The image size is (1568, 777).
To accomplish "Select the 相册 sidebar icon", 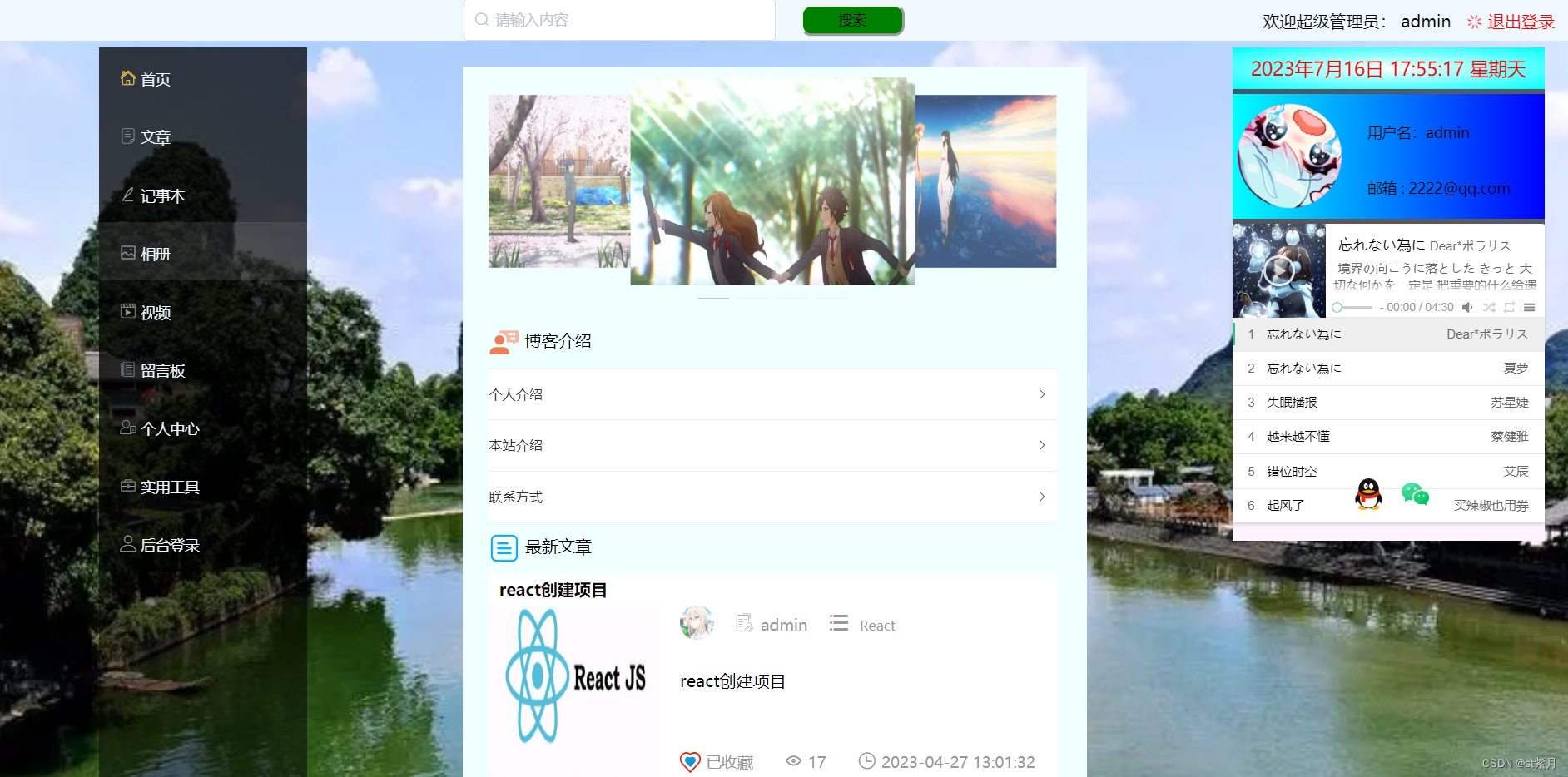I will 128,254.
